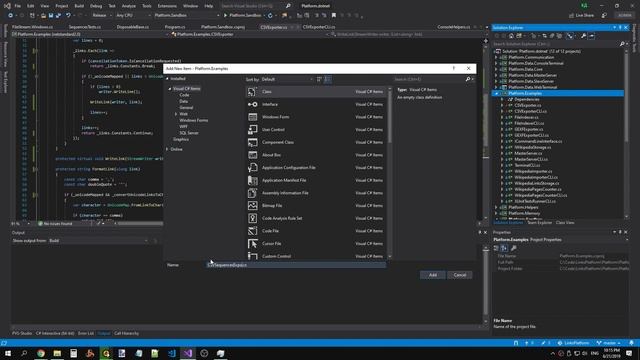Pick the Component Class template icon
640x360 pixels.
pos(253,142)
